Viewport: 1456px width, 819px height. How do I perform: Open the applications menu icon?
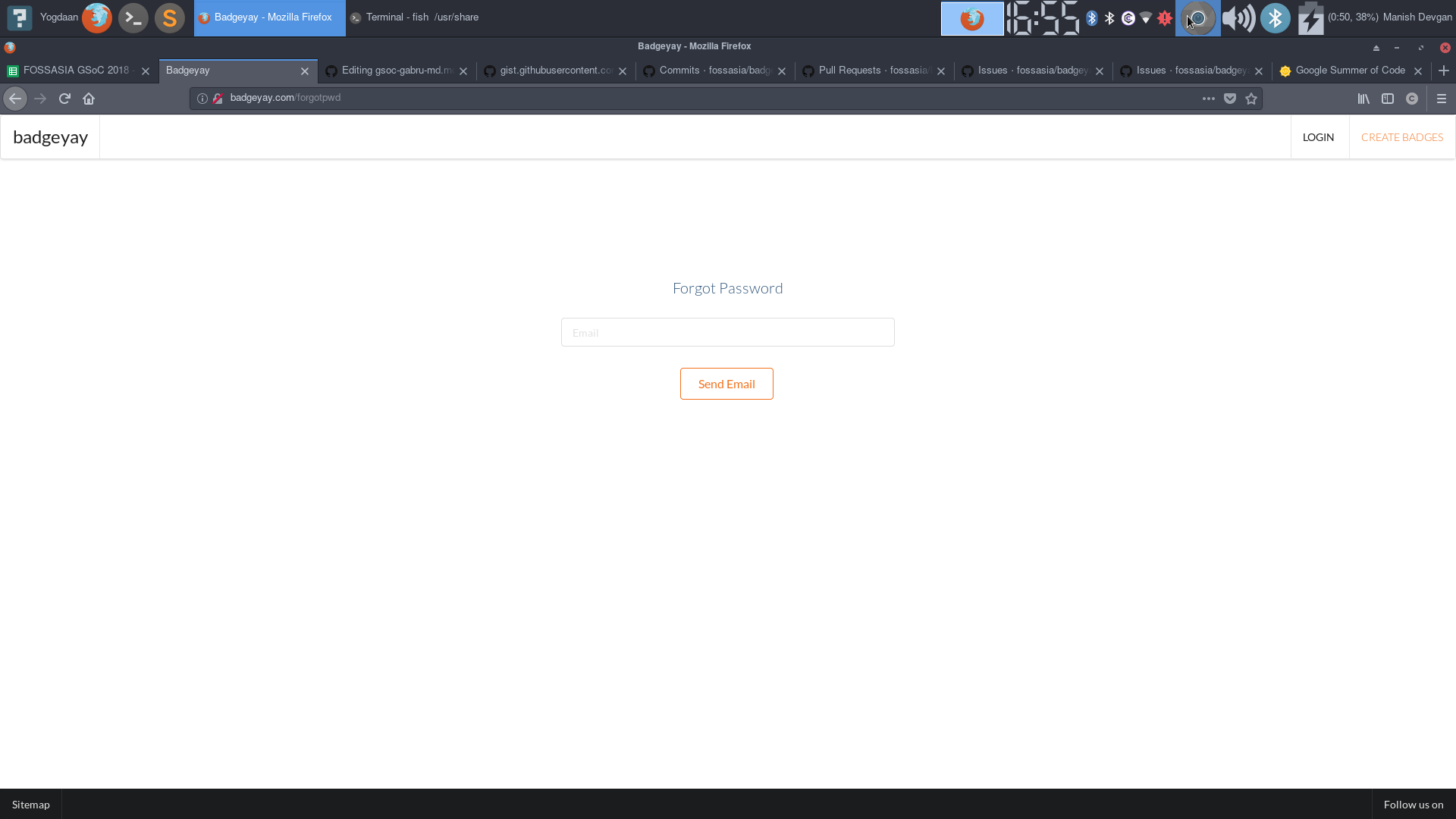coord(20,17)
